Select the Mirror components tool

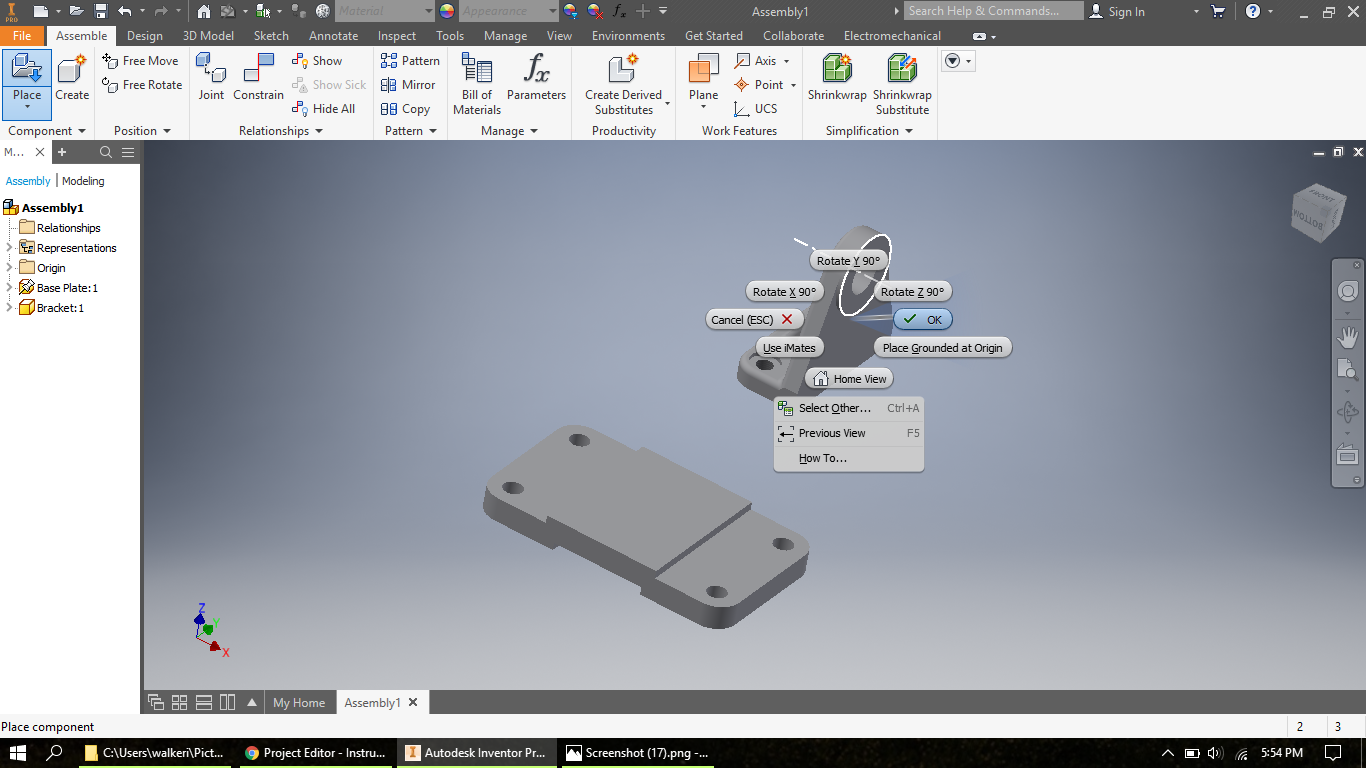[408, 85]
